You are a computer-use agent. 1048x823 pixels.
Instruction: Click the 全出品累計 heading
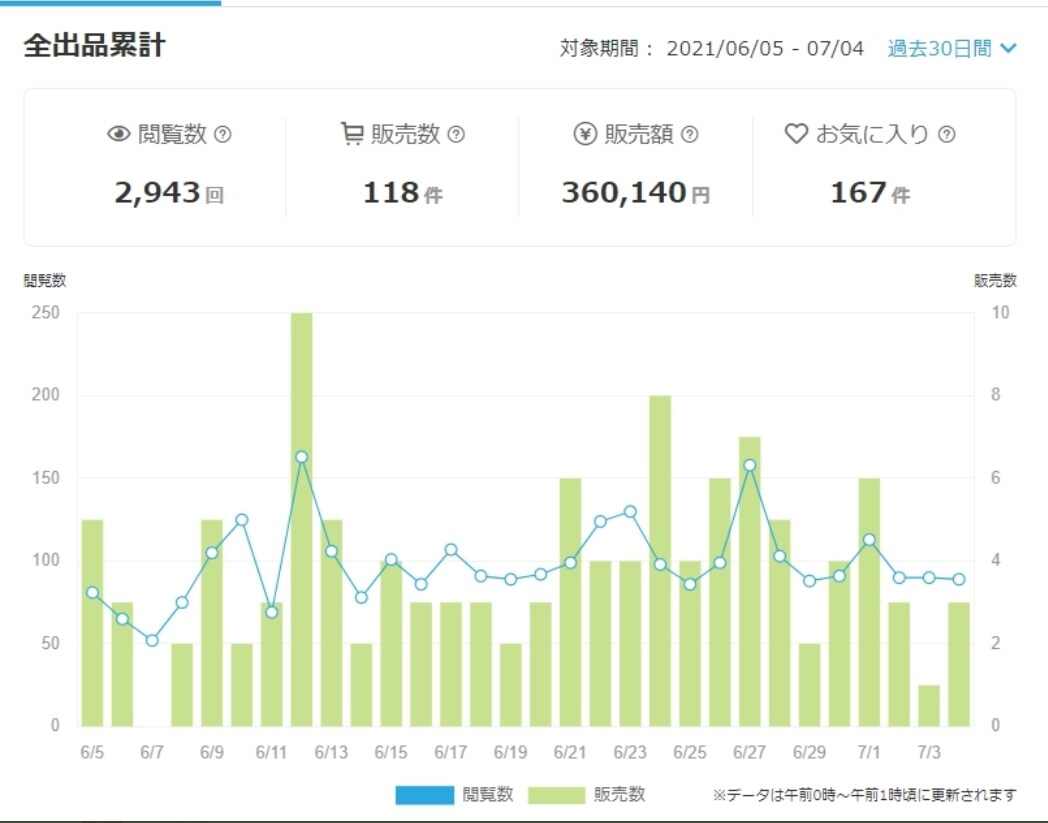point(94,45)
